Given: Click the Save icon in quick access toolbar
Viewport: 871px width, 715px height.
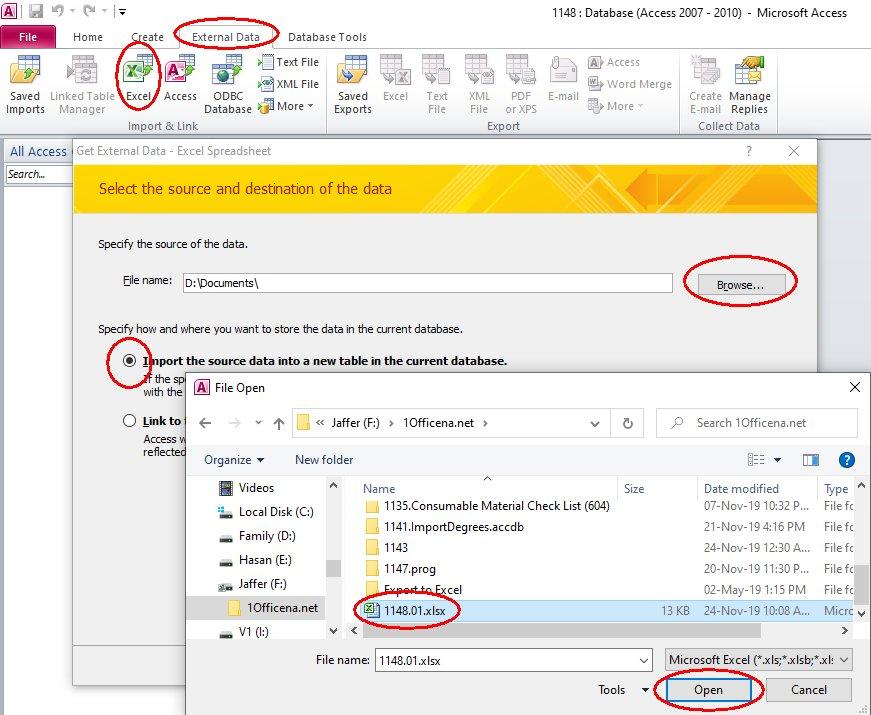Looking at the screenshot, I should coord(36,11).
